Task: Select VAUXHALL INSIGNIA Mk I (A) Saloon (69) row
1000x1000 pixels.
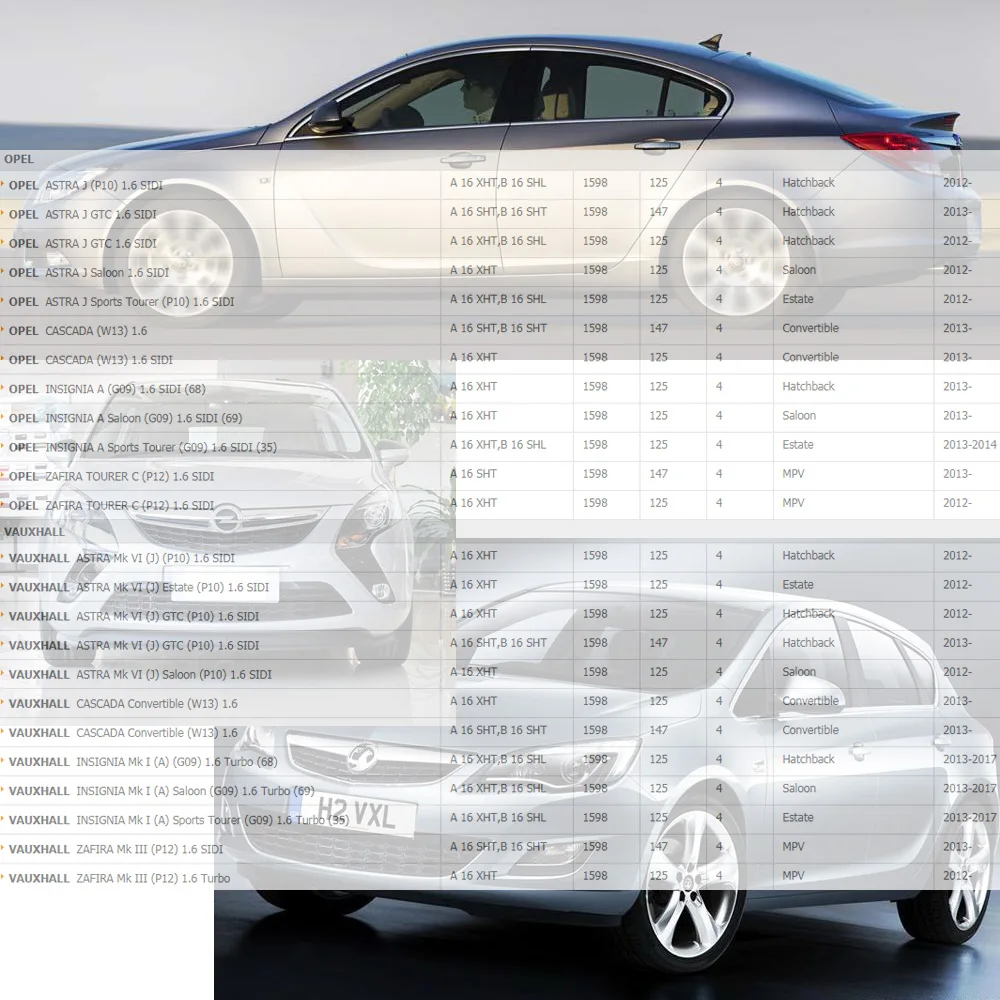Action: pyautogui.click(x=161, y=791)
